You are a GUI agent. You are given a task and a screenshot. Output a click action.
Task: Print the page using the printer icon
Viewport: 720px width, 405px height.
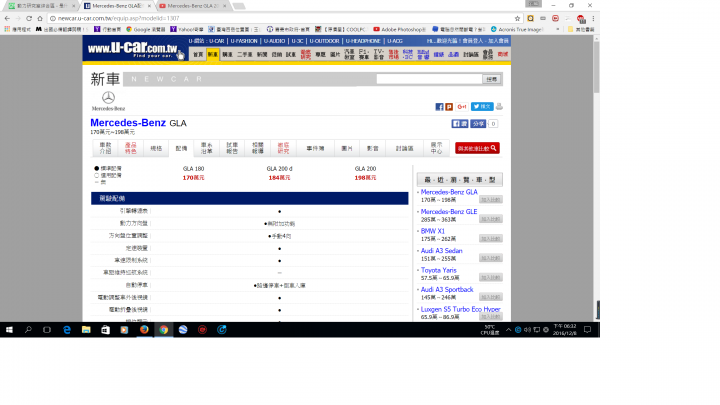click(x=499, y=107)
